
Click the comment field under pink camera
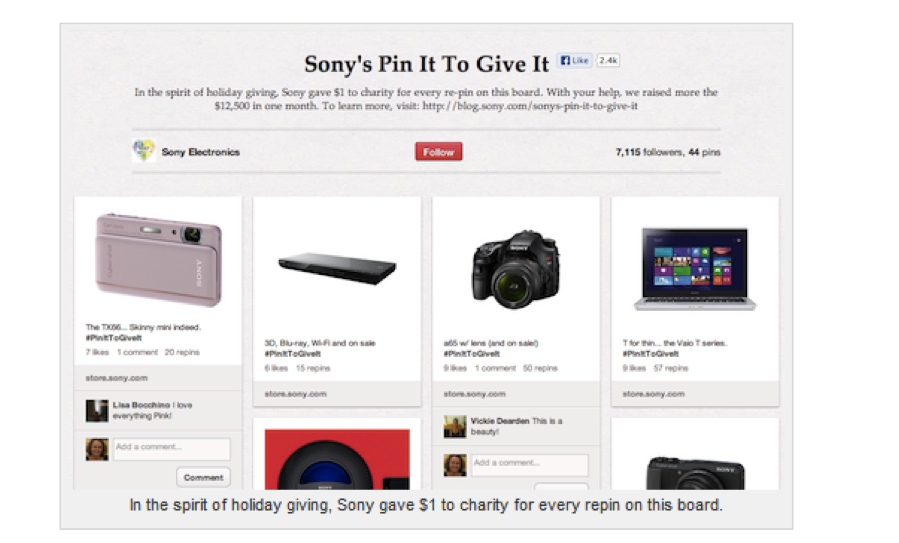(172, 449)
